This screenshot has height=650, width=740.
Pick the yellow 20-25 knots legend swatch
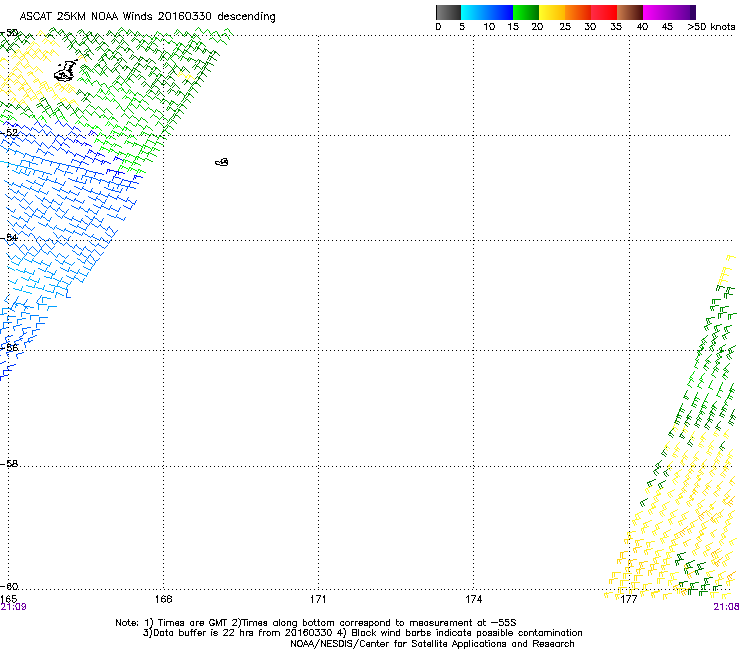pyautogui.click(x=552, y=12)
